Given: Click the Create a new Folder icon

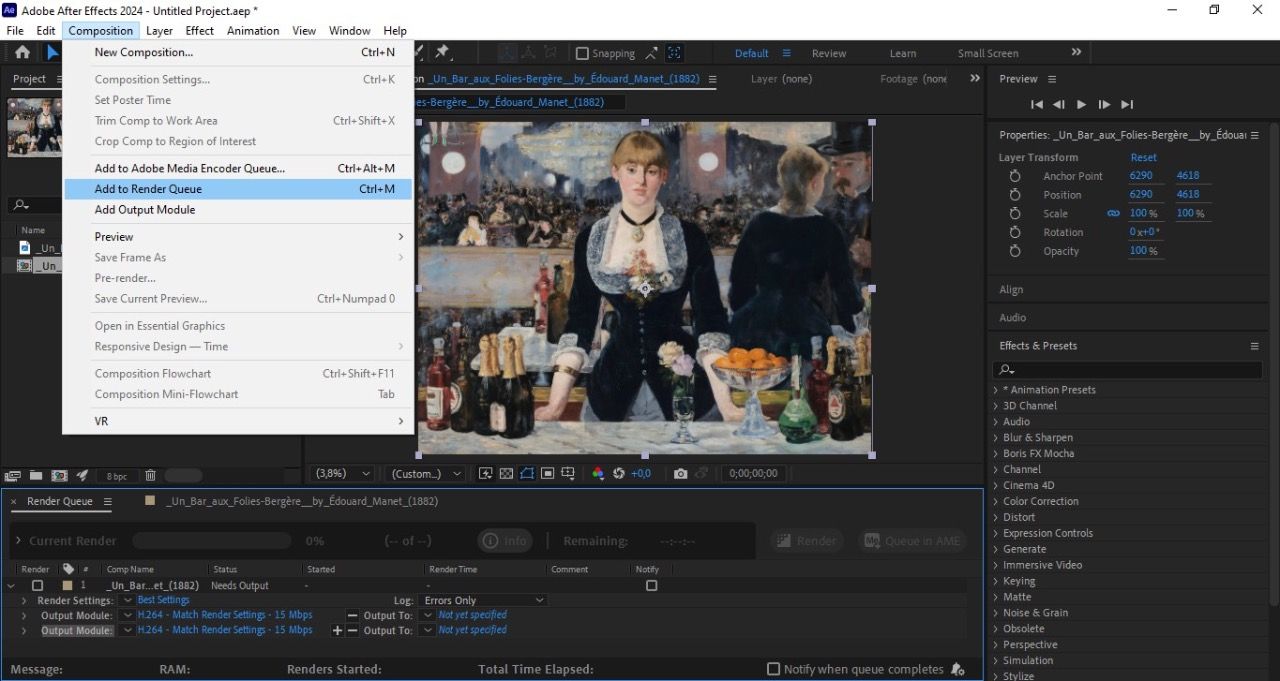Looking at the screenshot, I should click(x=36, y=475).
